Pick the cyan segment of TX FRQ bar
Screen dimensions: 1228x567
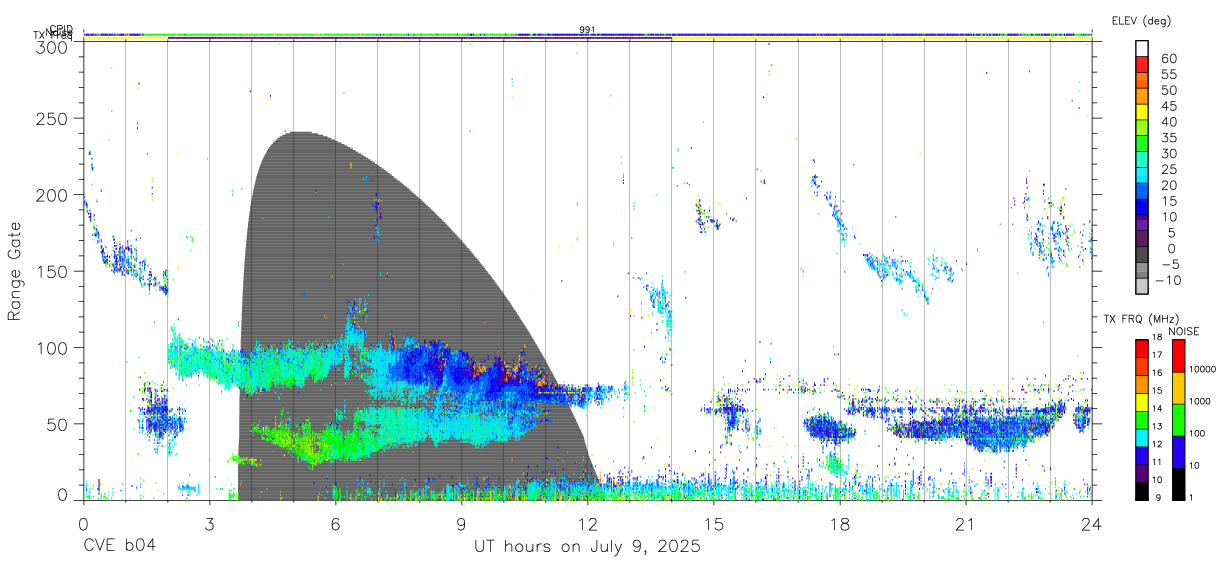point(1142,436)
